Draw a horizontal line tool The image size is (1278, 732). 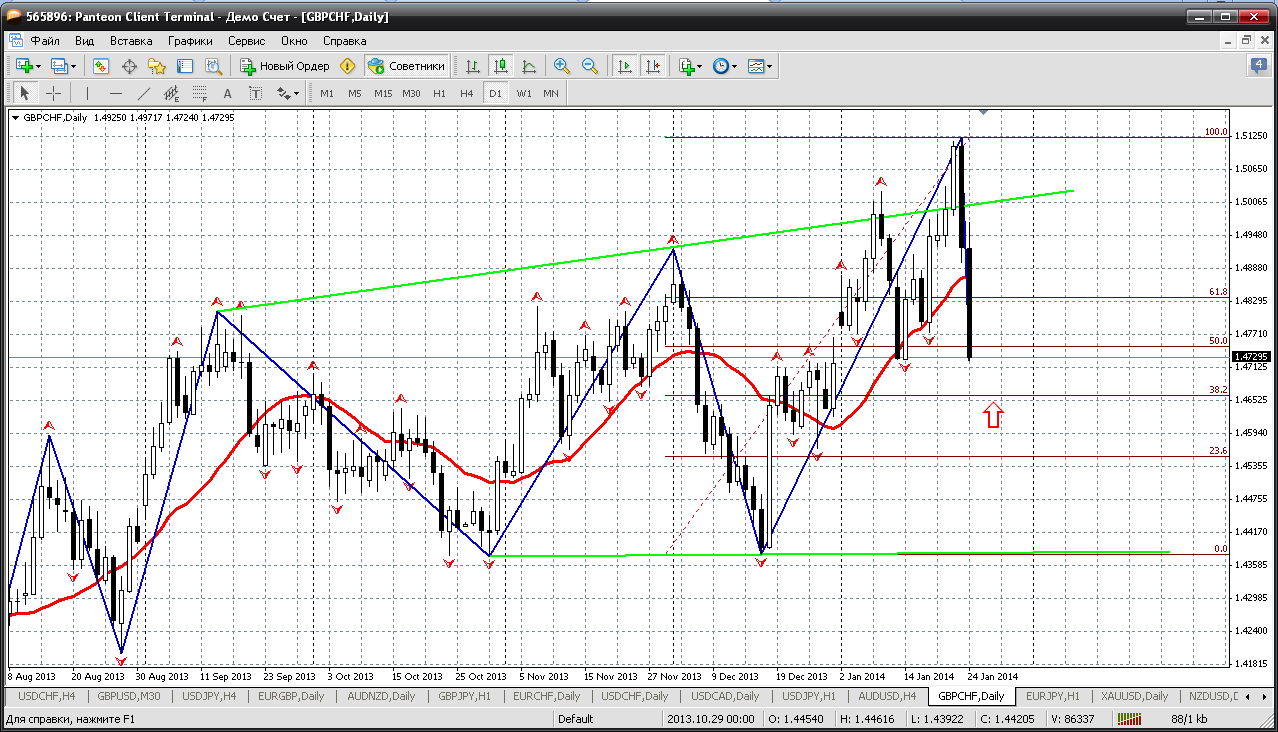[115, 93]
